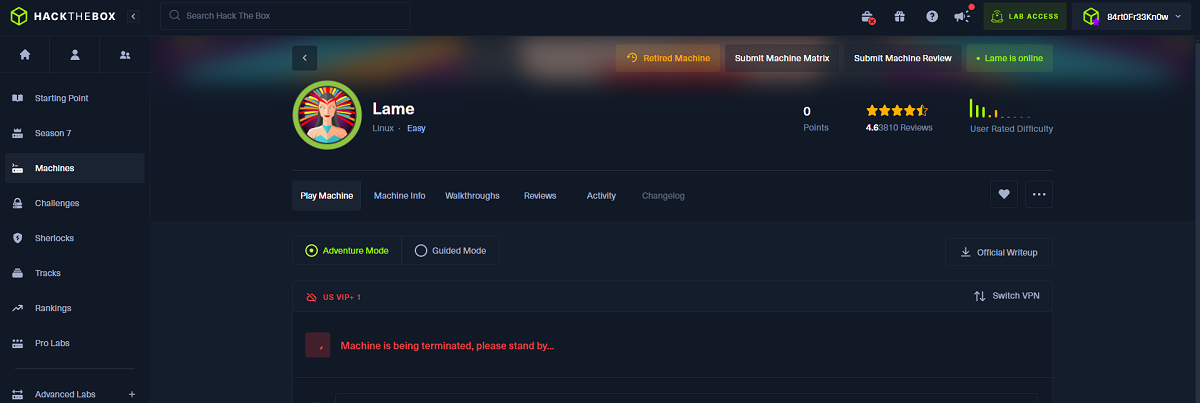Click the Starting Point book icon

click(x=17, y=98)
